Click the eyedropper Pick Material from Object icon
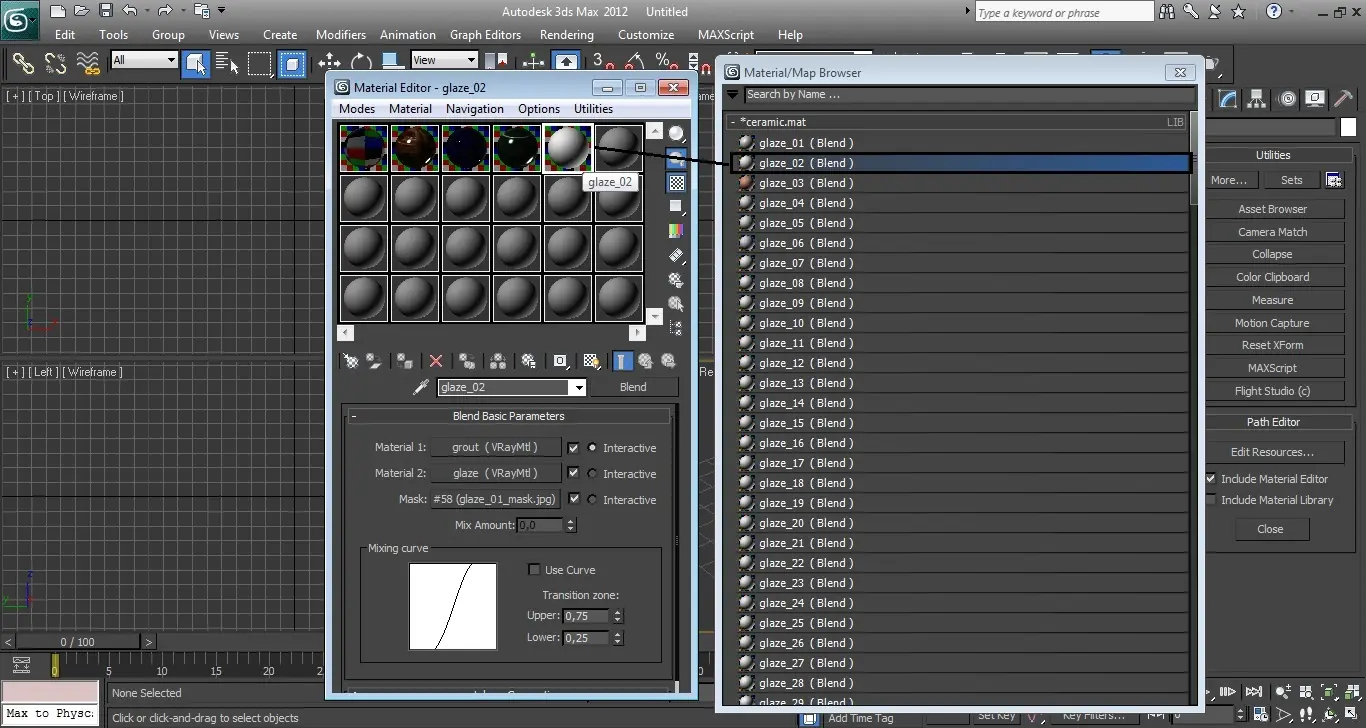The height and width of the screenshot is (728, 1366). click(x=421, y=387)
